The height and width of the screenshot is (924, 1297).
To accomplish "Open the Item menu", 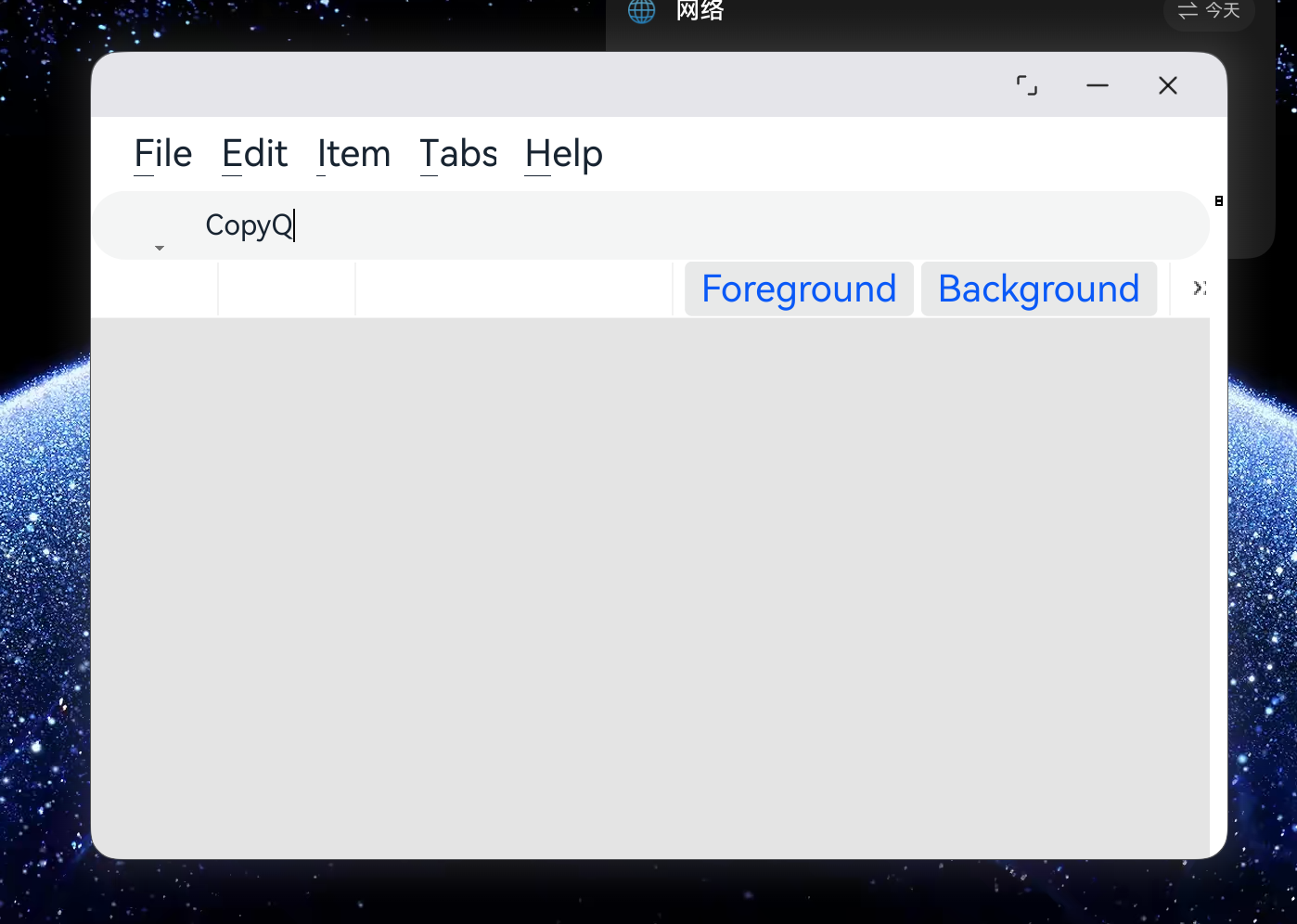I will [353, 154].
